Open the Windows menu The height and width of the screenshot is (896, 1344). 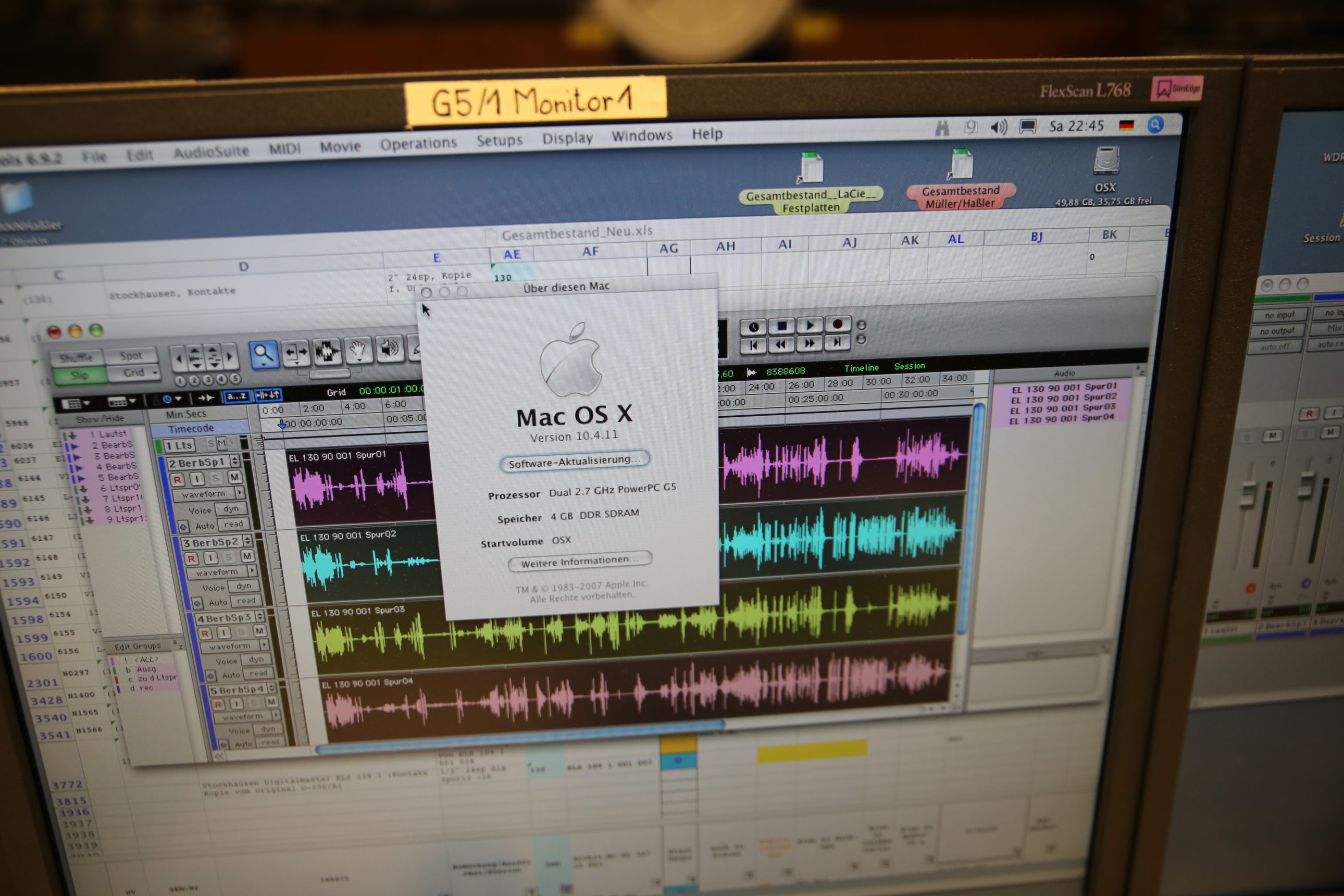(642, 136)
